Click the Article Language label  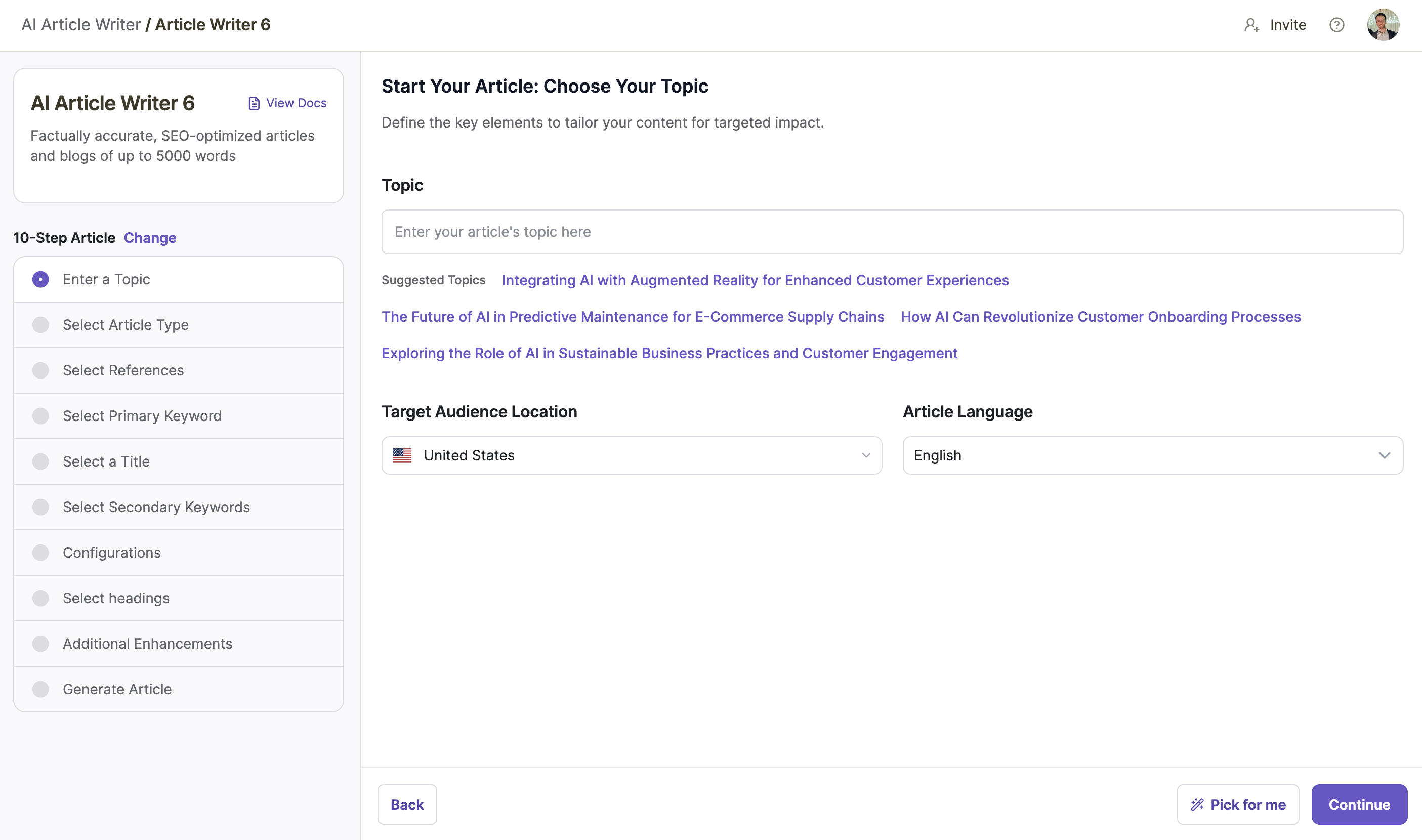tap(968, 411)
